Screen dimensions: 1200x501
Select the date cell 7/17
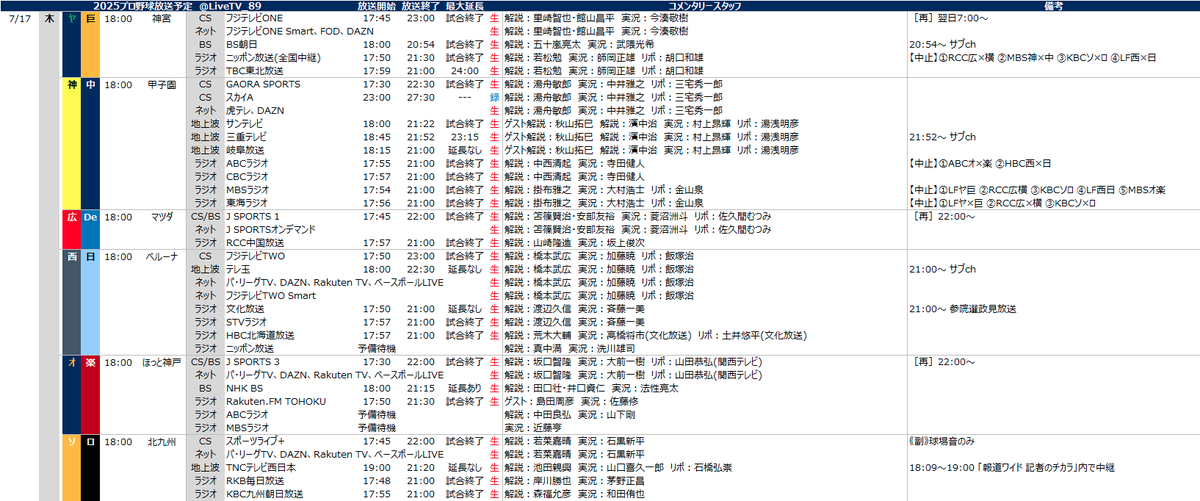point(20,18)
